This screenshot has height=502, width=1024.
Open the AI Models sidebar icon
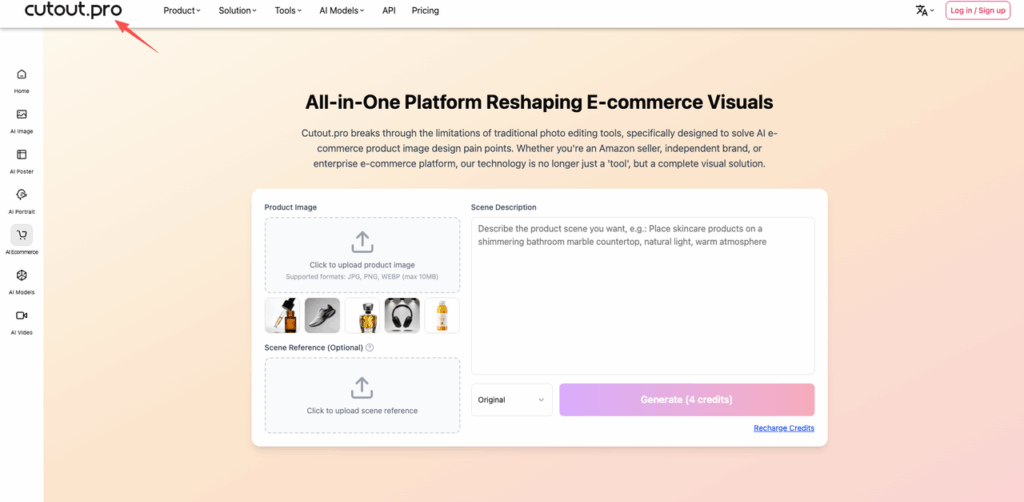pos(22,275)
